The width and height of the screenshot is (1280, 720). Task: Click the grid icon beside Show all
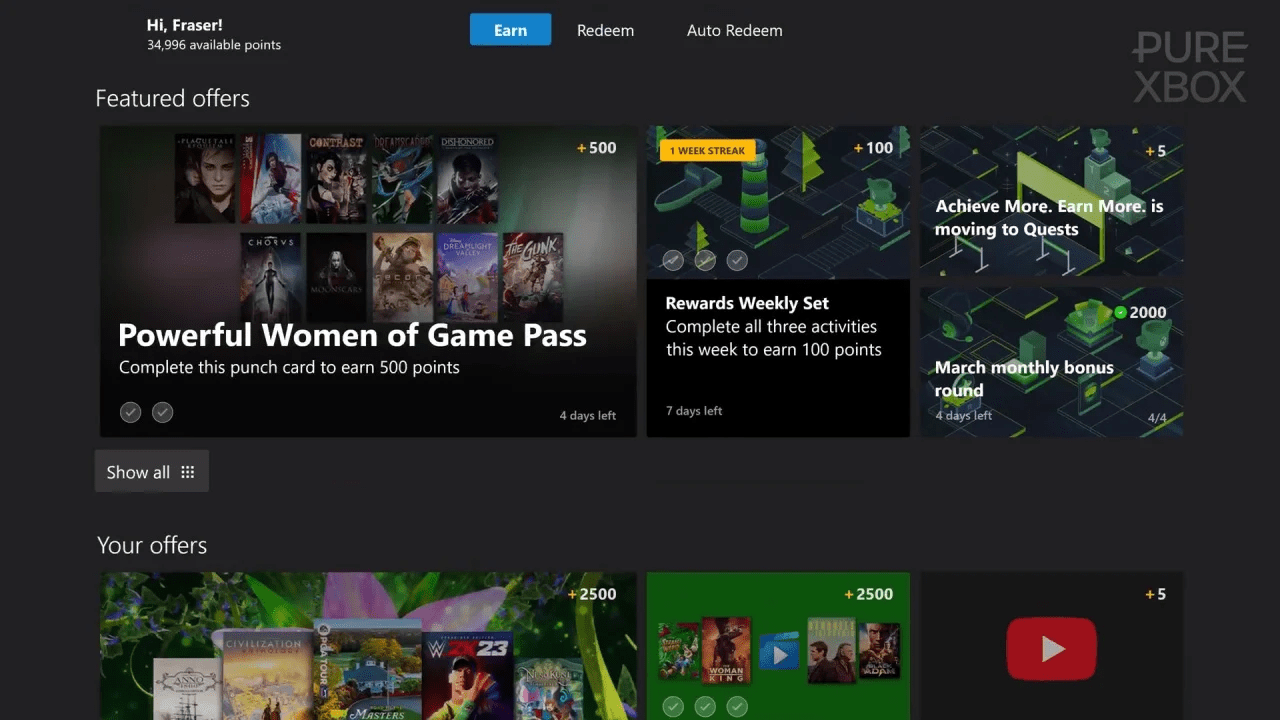(x=188, y=472)
